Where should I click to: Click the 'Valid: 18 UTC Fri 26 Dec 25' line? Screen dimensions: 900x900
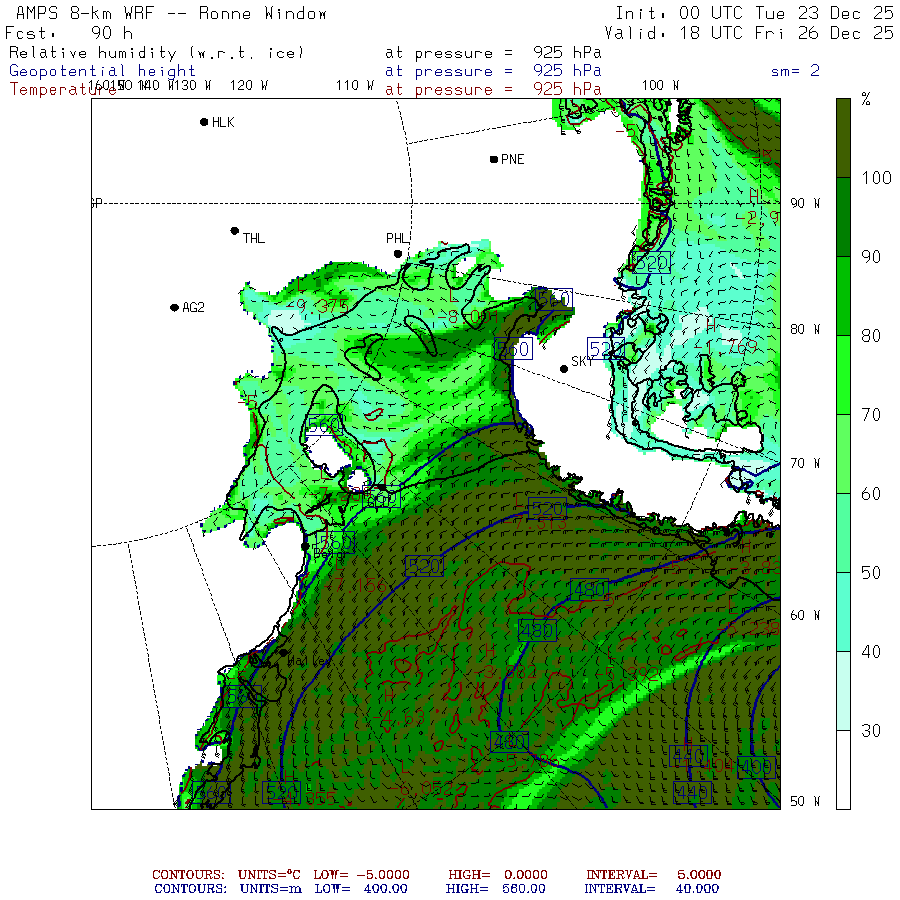click(749, 33)
